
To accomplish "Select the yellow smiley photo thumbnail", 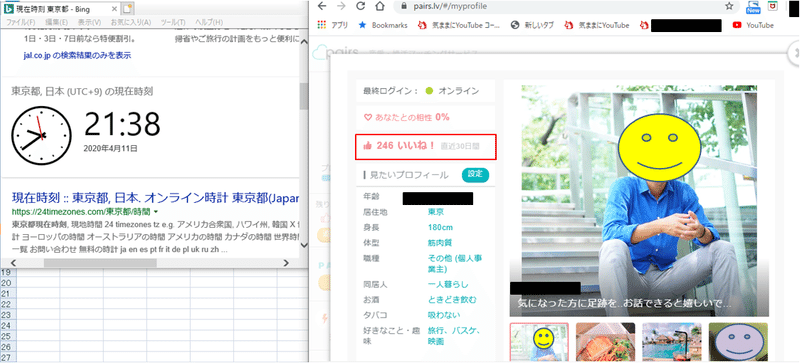I will coord(539,341).
